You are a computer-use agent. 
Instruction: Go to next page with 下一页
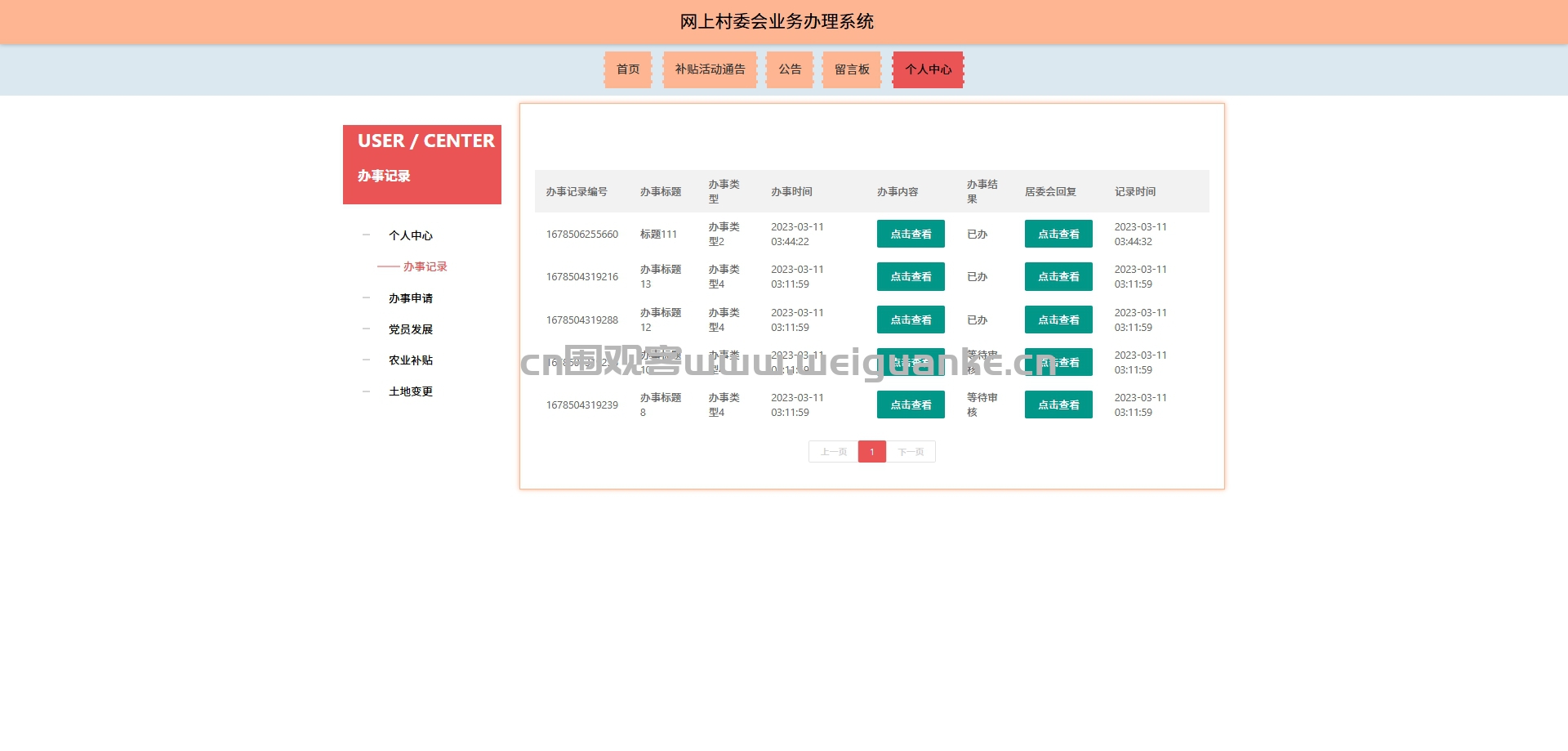pyautogui.click(x=911, y=452)
